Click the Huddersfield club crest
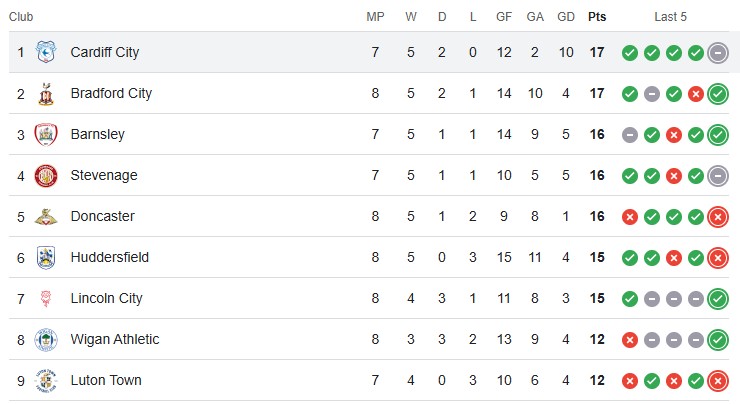This screenshot has width=740, height=404. pyautogui.click(x=46, y=258)
